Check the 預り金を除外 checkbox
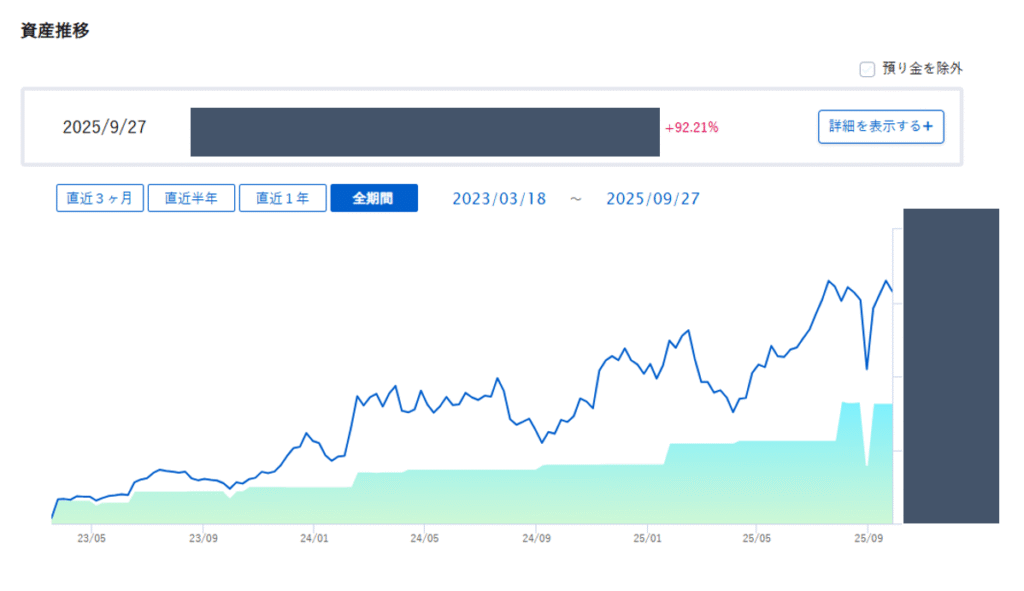The width and height of the screenshot is (1024, 591). (867, 69)
